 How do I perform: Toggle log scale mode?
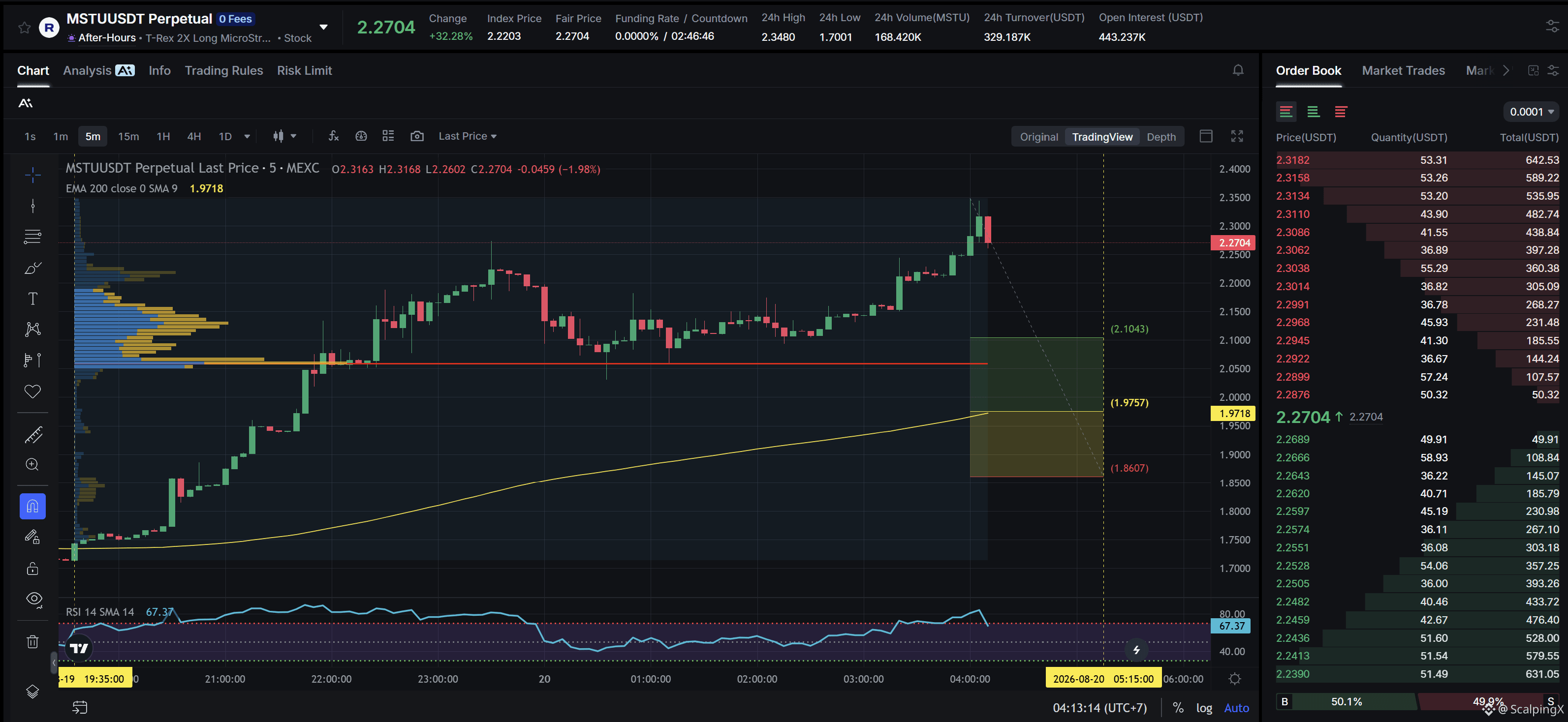[x=1204, y=708]
